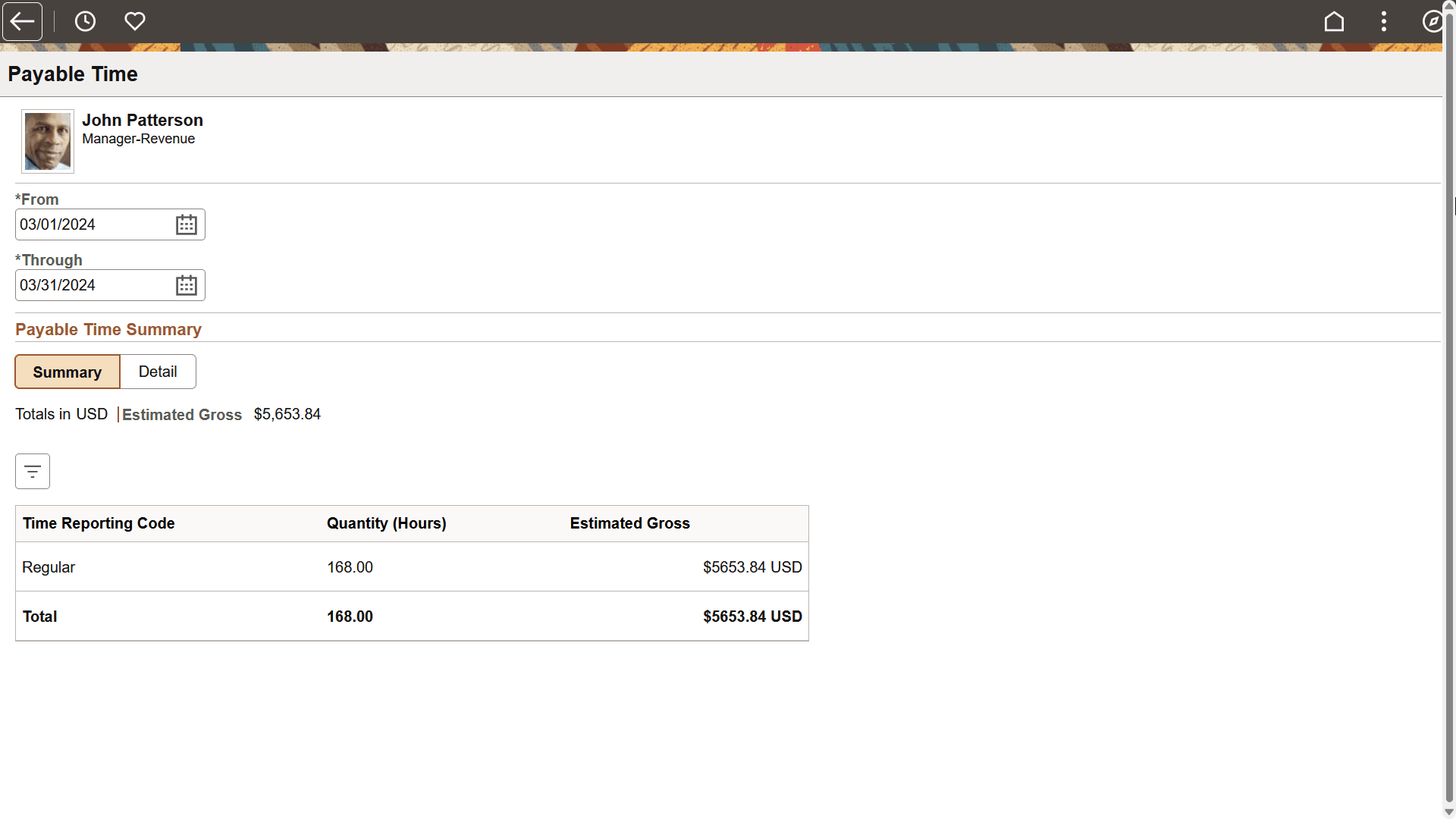The height and width of the screenshot is (819, 1456).
Task: Open the Favorites heart icon
Action: point(135,21)
